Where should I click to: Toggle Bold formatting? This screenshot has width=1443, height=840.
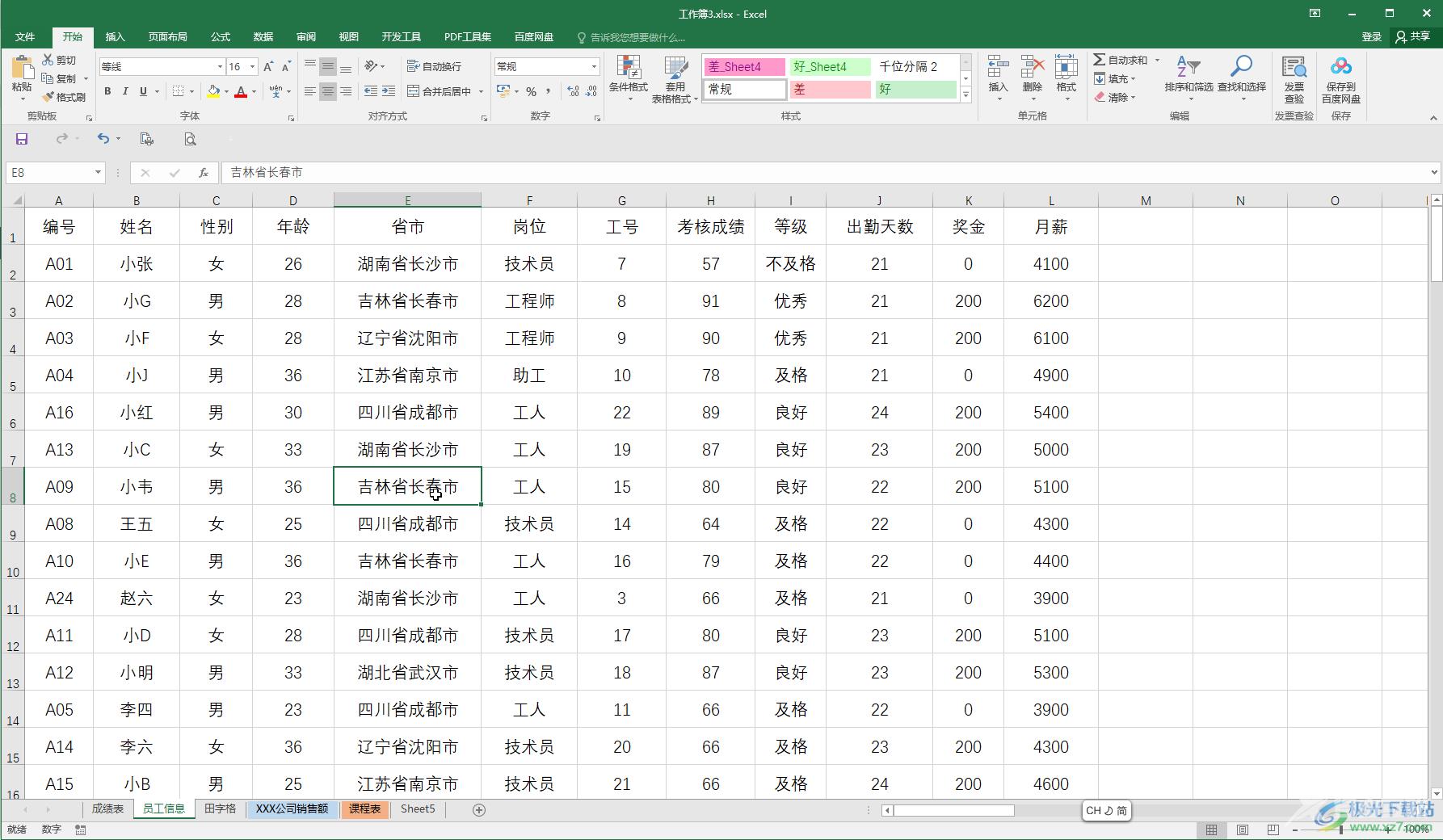tap(107, 92)
